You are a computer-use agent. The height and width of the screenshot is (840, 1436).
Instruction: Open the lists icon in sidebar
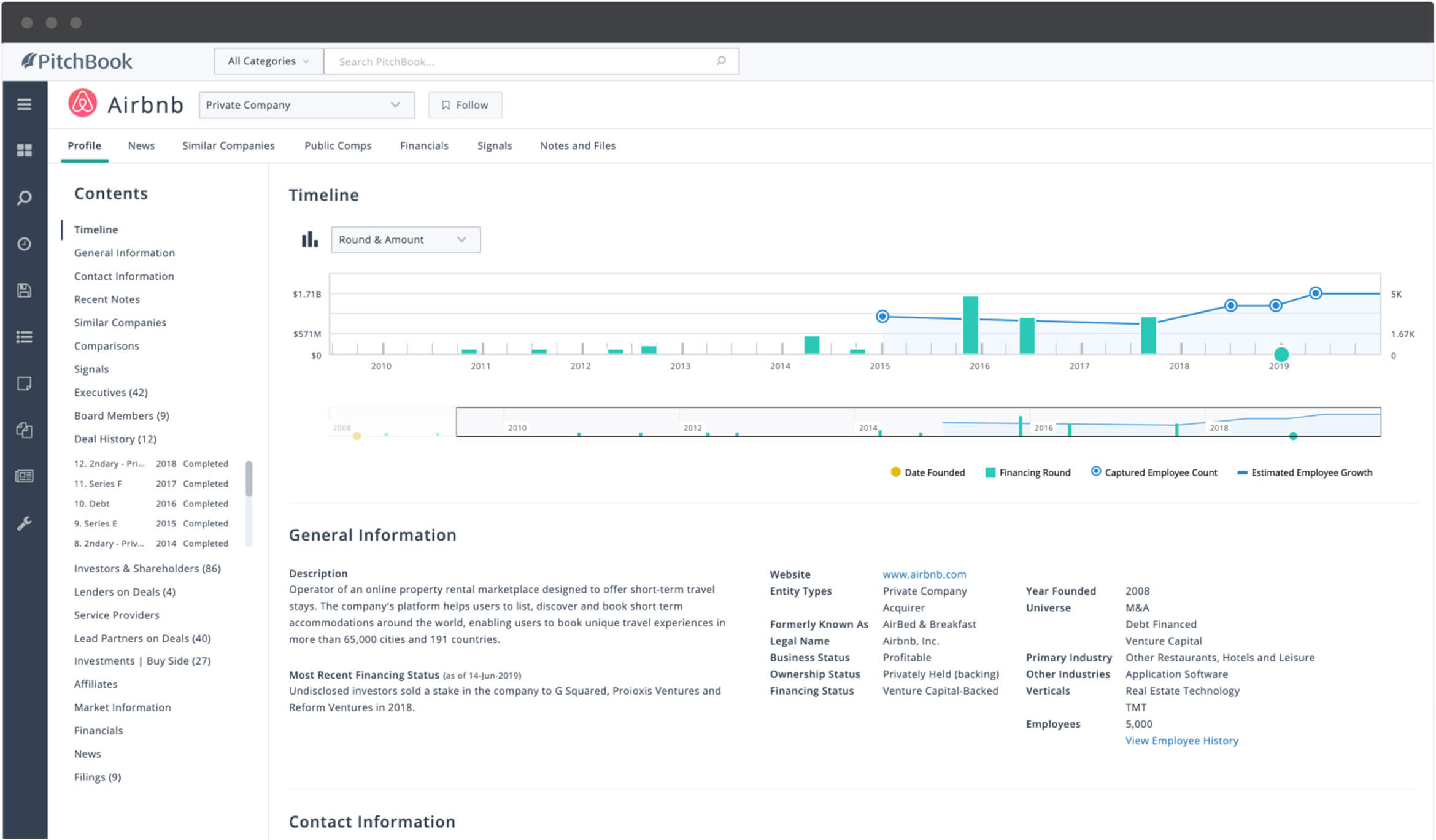click(x=24, y=337)
